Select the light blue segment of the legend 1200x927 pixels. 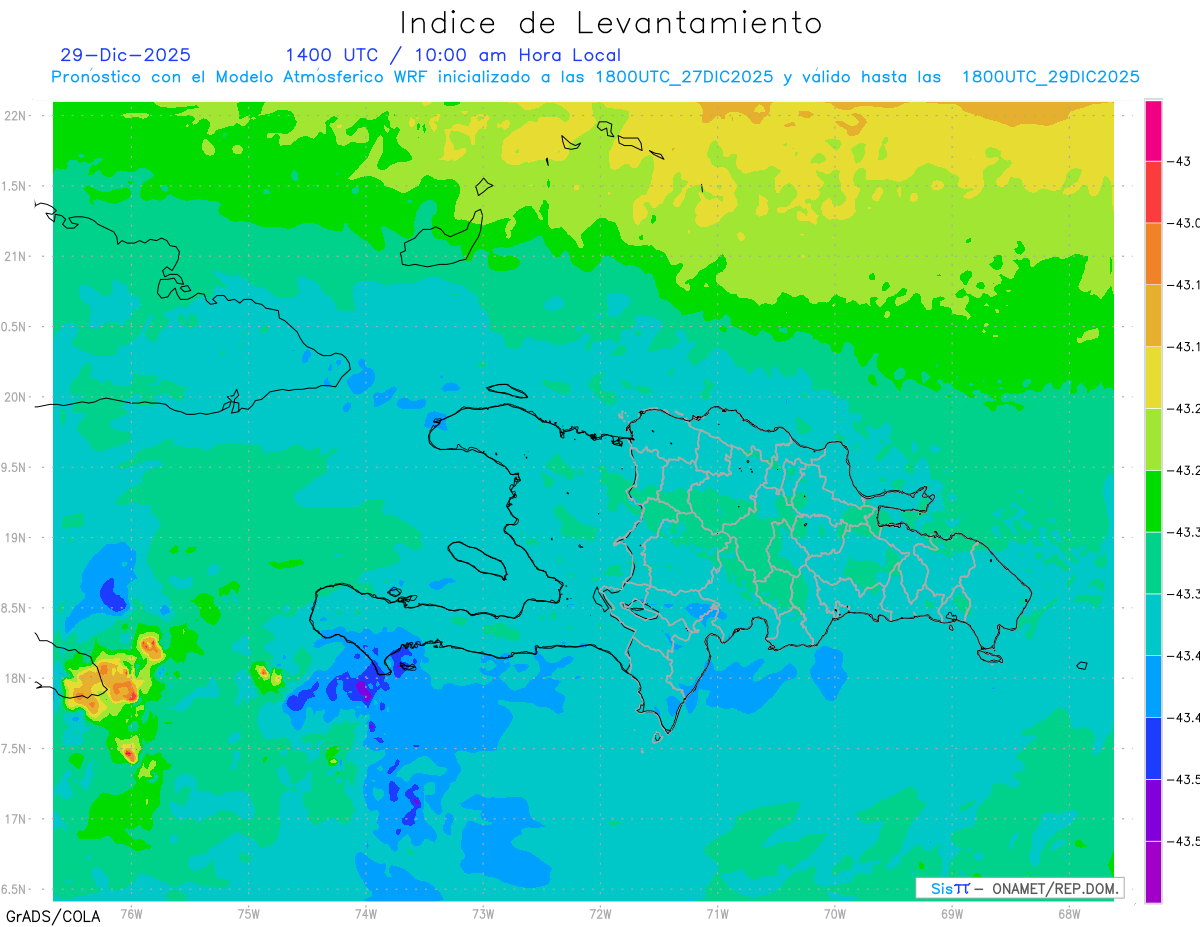click(x=1153, y=686)
